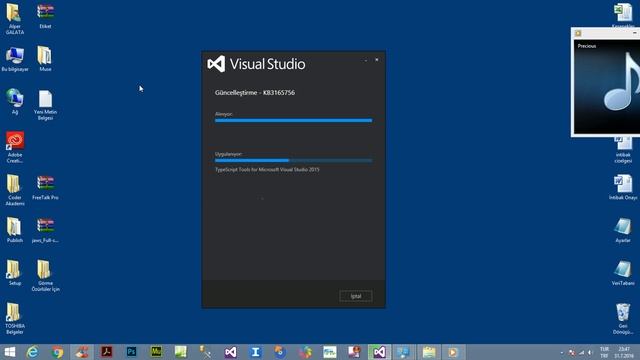Open the sticky notes taskbar item
The width and height of the screenshot is (640, 360).
pos(429,352)
